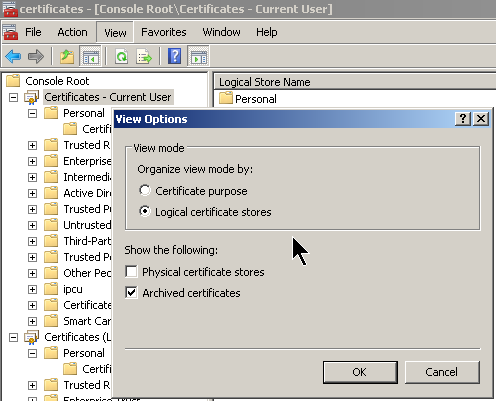The height and width of the screenshot is (401, 496).
Task: Open the View menu
Action: (x=115, y=32)
